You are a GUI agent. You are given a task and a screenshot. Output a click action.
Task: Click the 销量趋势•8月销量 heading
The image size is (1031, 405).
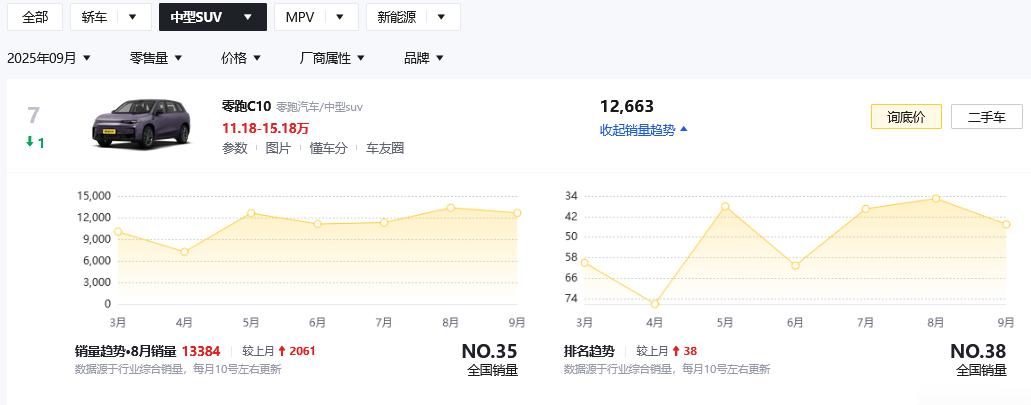(126, 351)
